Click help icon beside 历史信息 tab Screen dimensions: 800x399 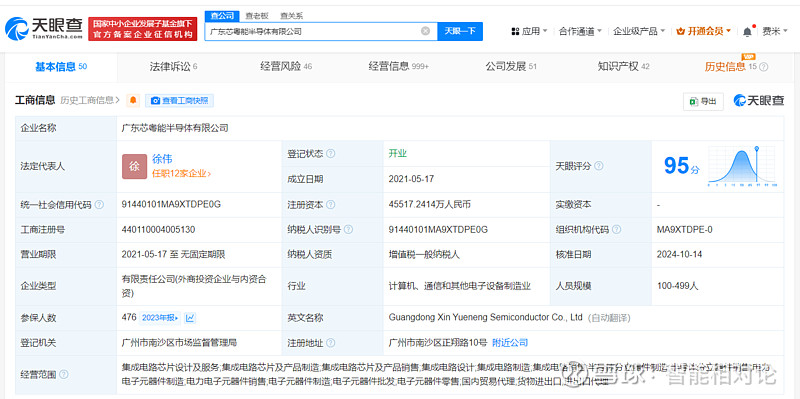tap(763, 67)
